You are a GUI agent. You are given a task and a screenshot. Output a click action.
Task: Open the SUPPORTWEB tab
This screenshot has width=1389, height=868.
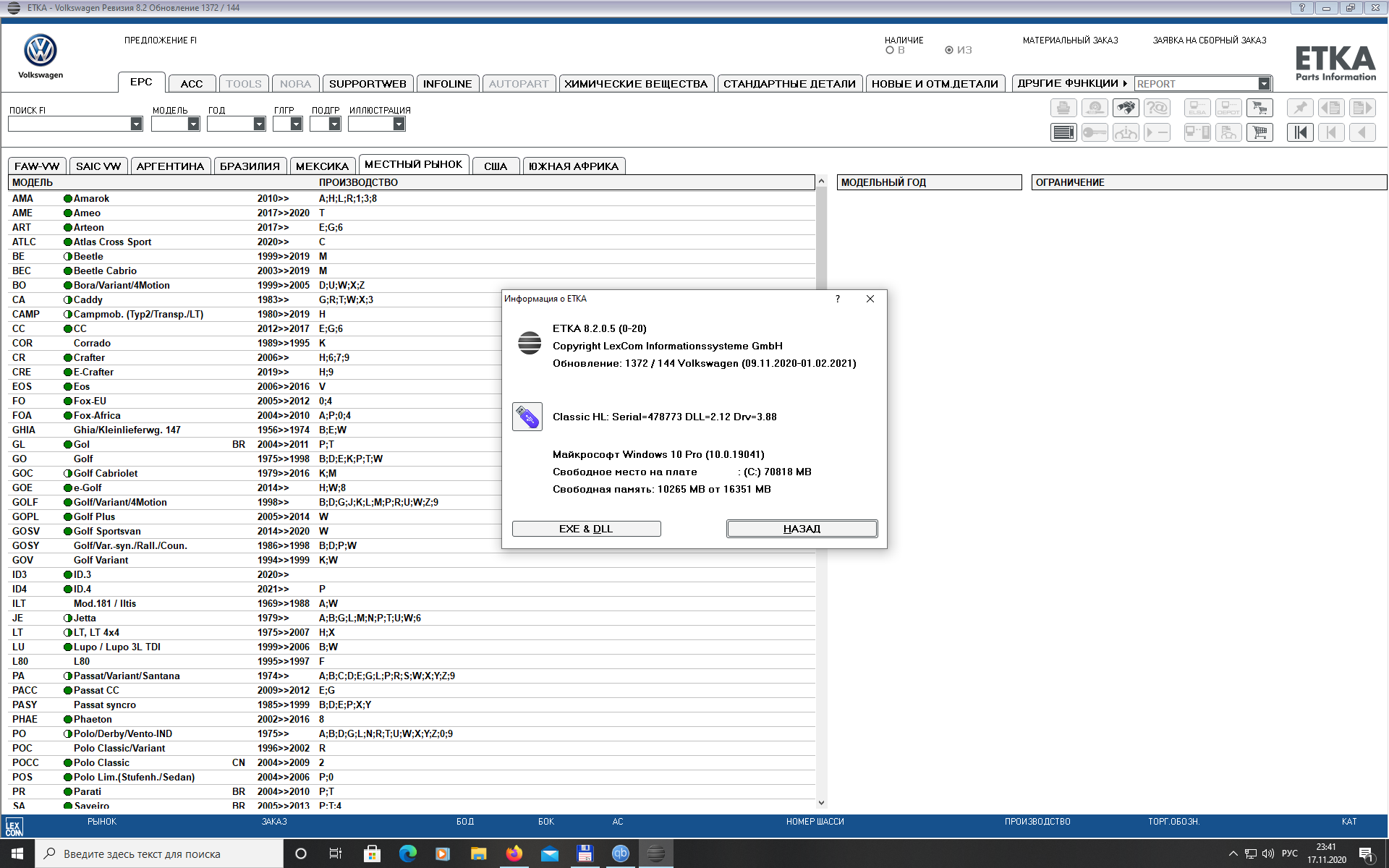pyautogui.click(x=368, y=84)
